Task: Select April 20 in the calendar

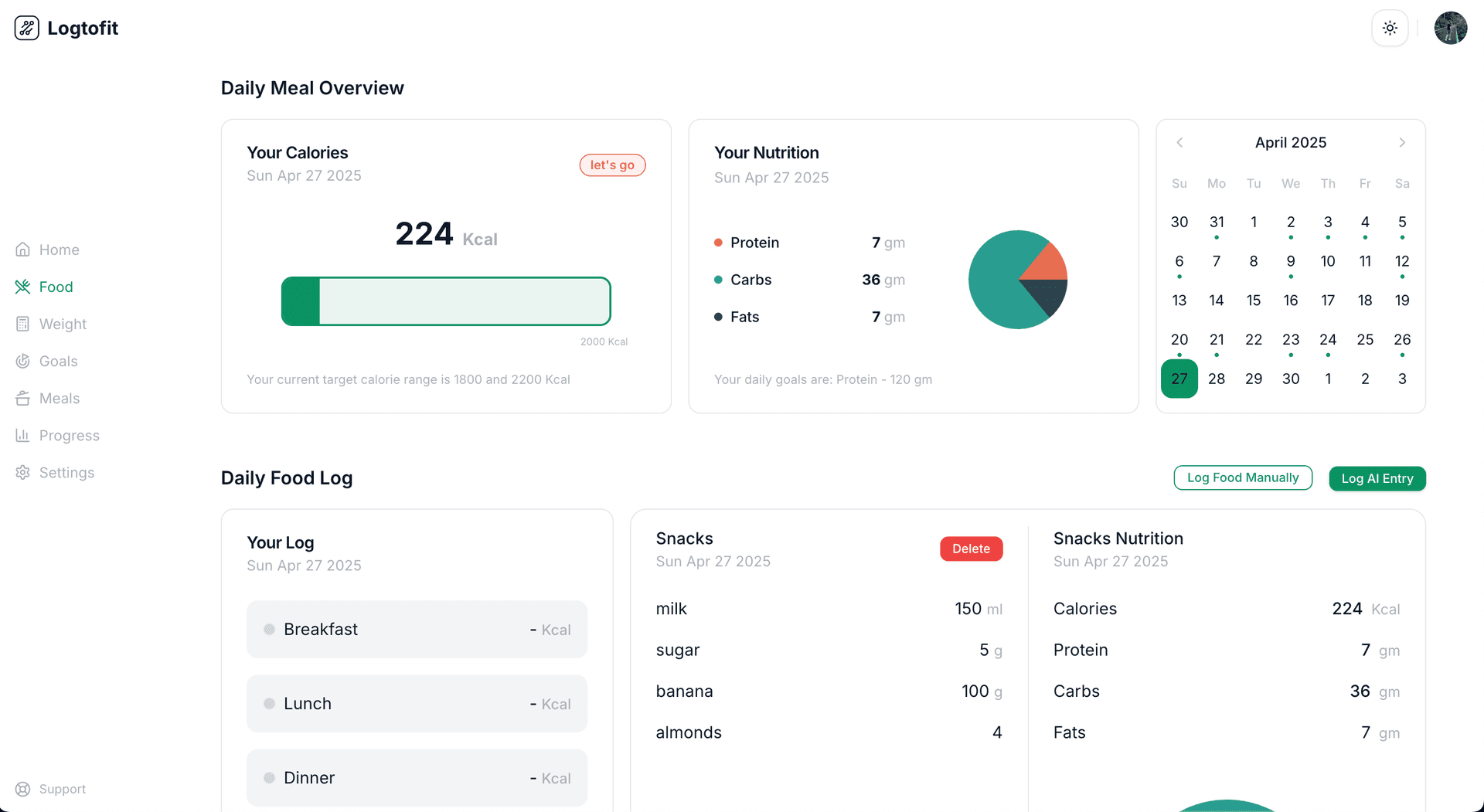Action: click(x=1179, y=339)
